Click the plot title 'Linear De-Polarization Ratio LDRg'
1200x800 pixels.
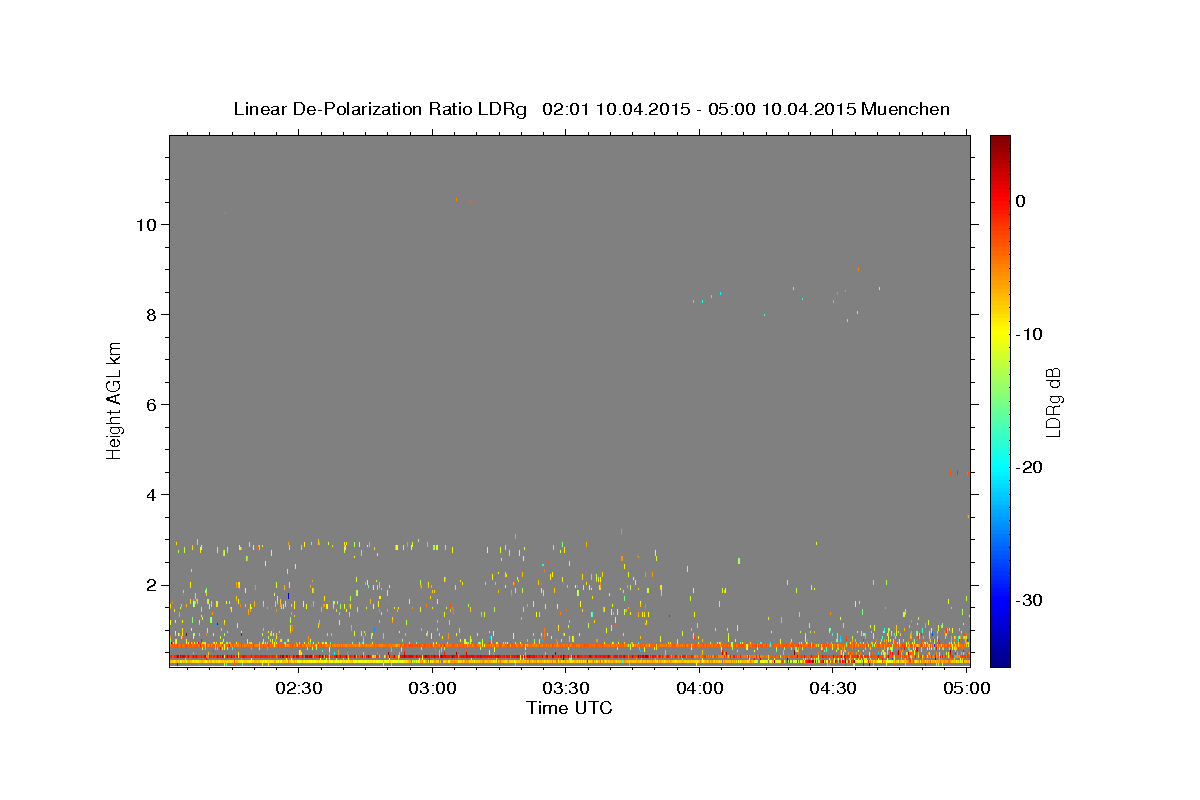pos(380,109)
